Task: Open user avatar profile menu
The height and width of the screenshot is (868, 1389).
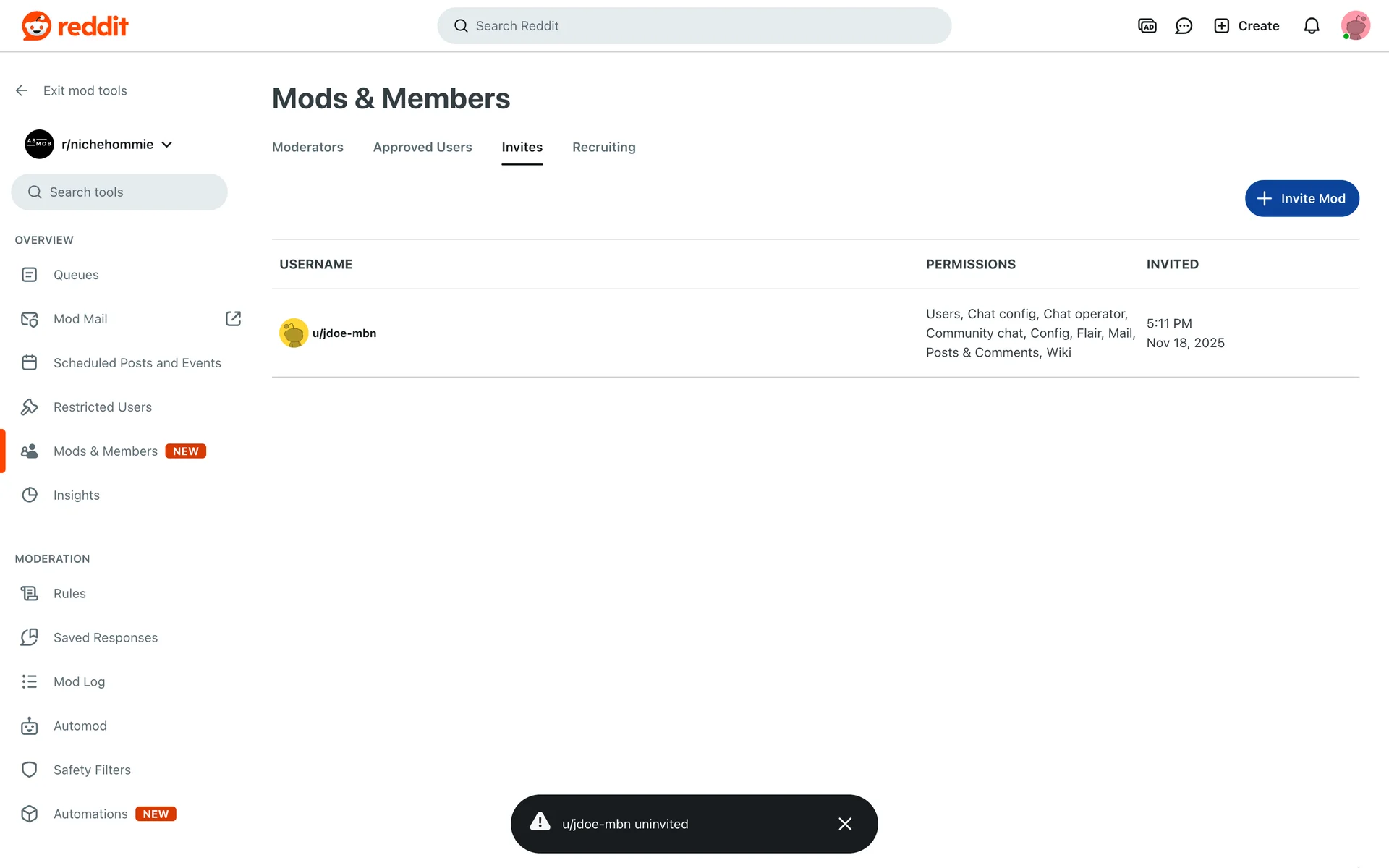Action: coord(1355,26)
